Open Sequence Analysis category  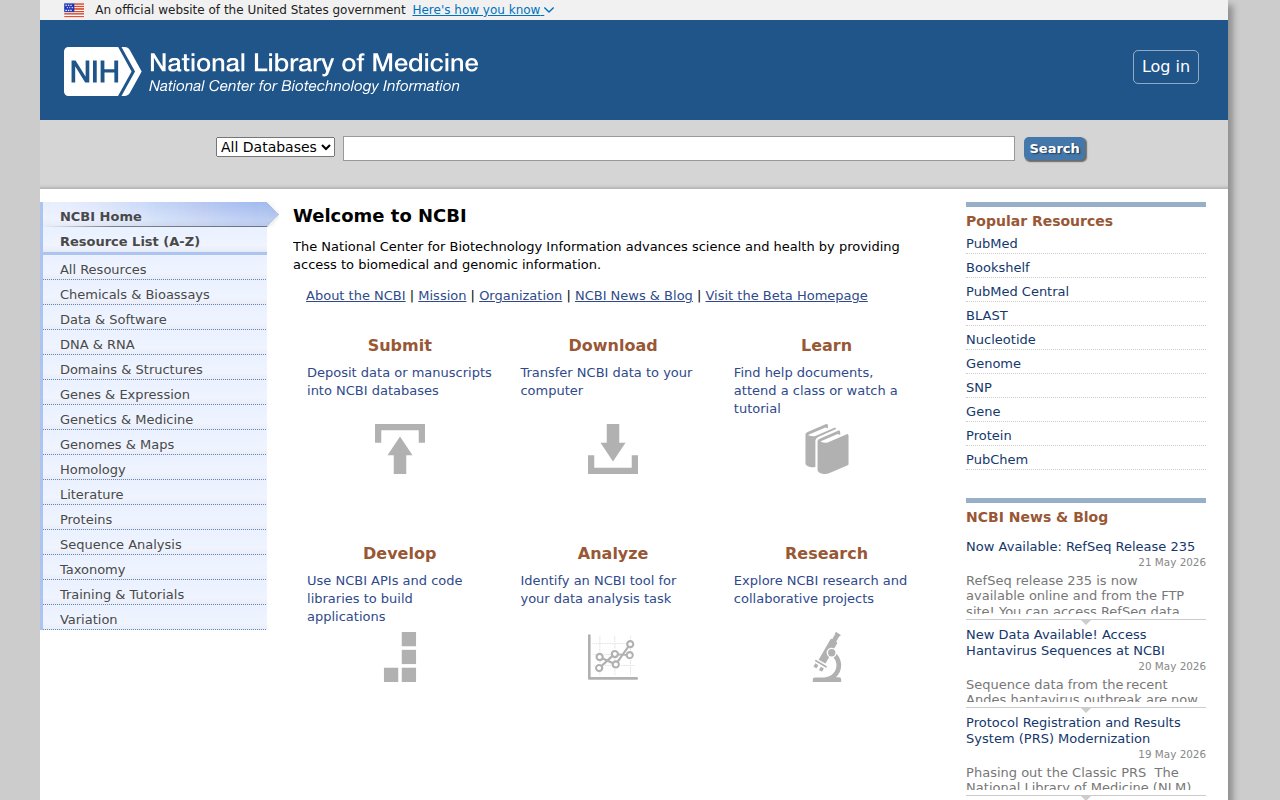click(x=155, y=544)
